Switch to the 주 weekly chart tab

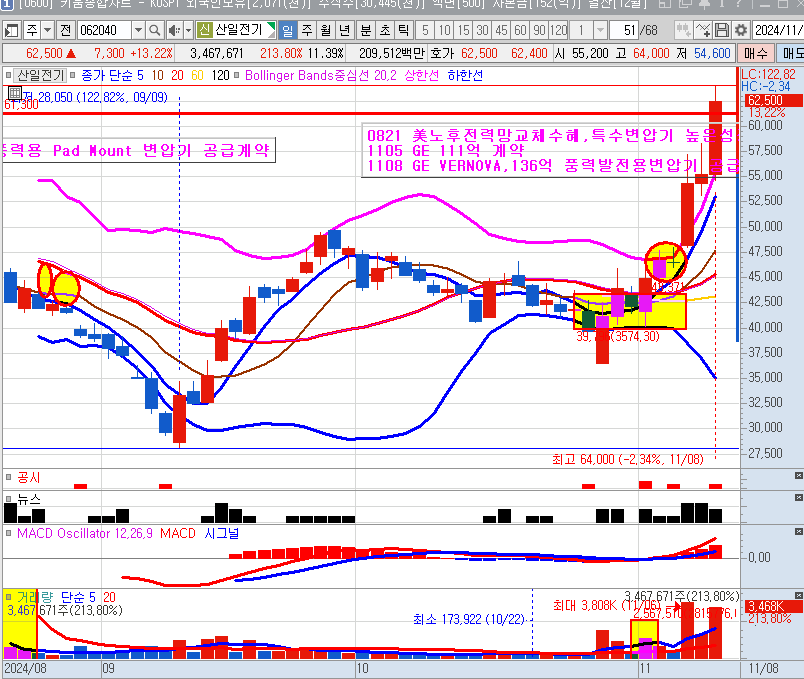[307, 30]
